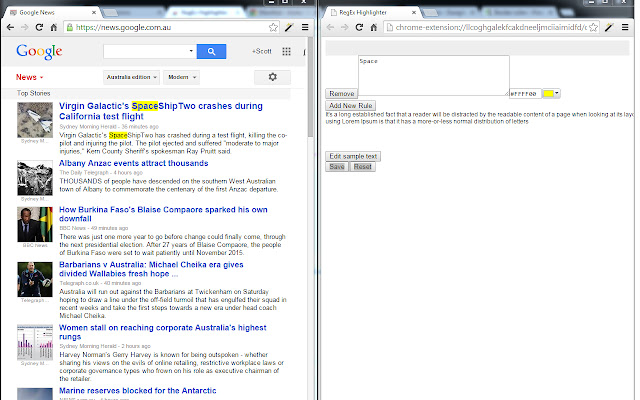Screen dimensions: 640x400
Task: Open Burkina Faso Blaise Compaore headline
Action: [x=163, y=214]
